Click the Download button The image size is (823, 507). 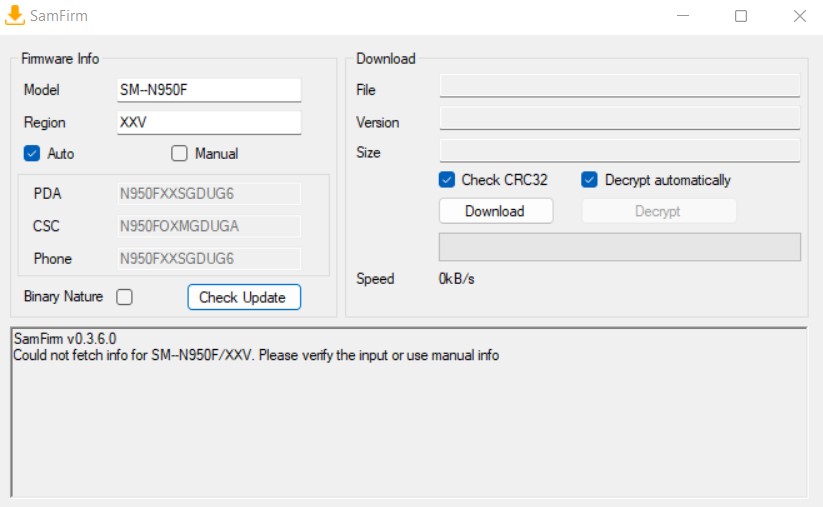[495, 211]
